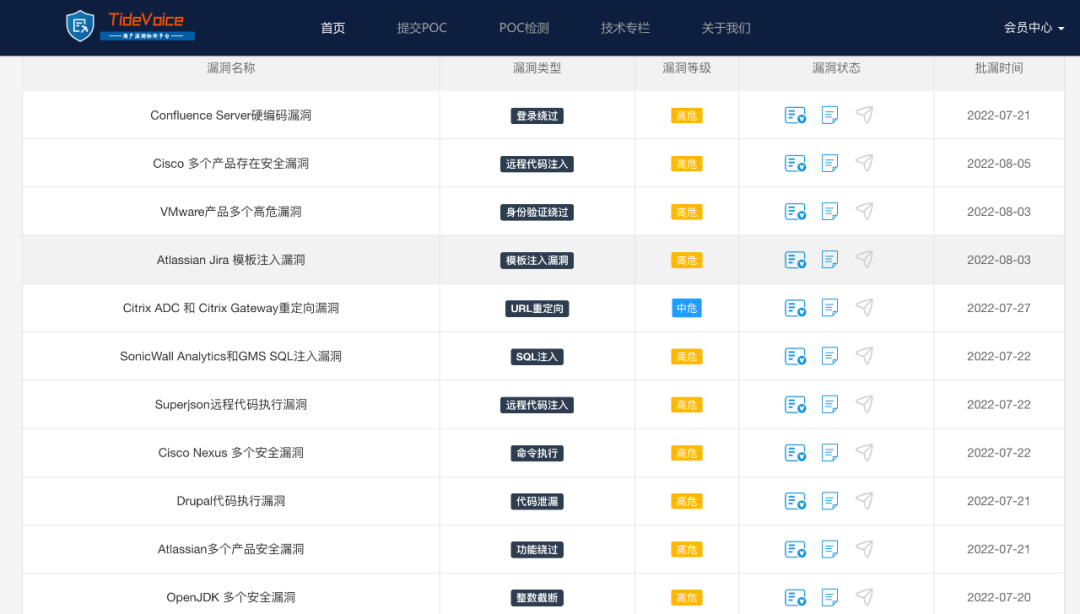Click the date 2022-08-05
Image resolution: width=1080 pixels, height=614 pixels.
(x=999, y=163)
